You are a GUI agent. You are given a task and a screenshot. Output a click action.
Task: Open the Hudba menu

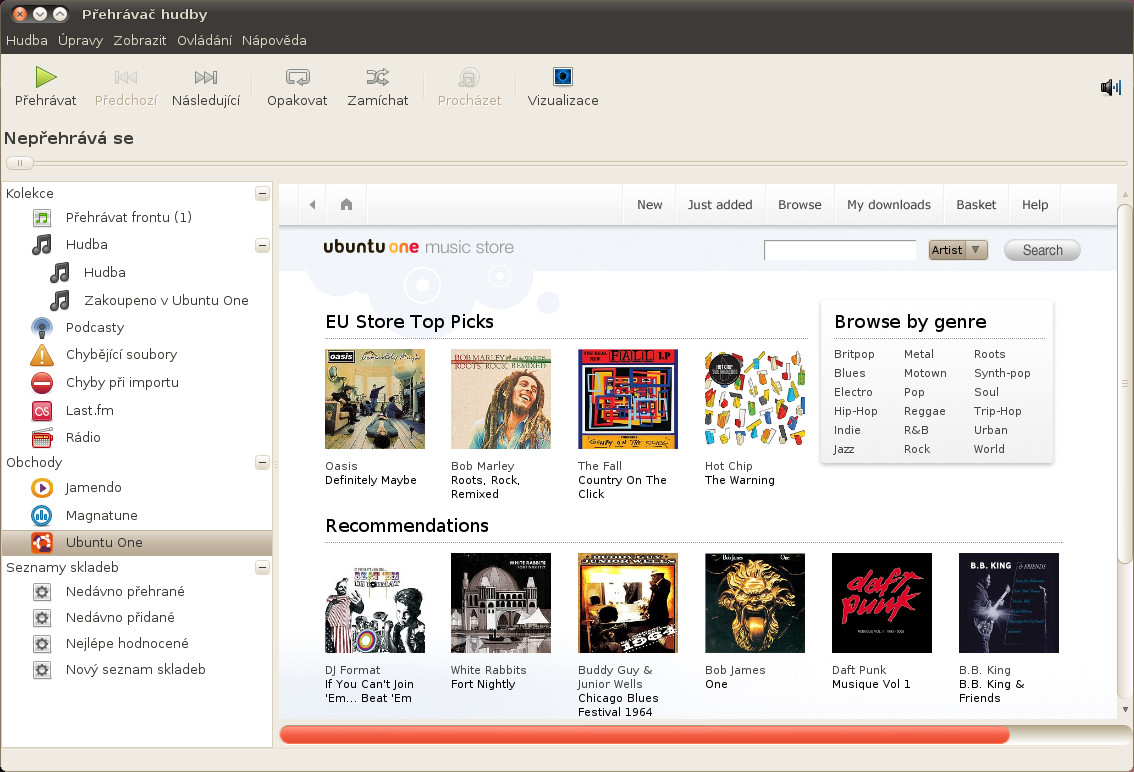point(27,41)
